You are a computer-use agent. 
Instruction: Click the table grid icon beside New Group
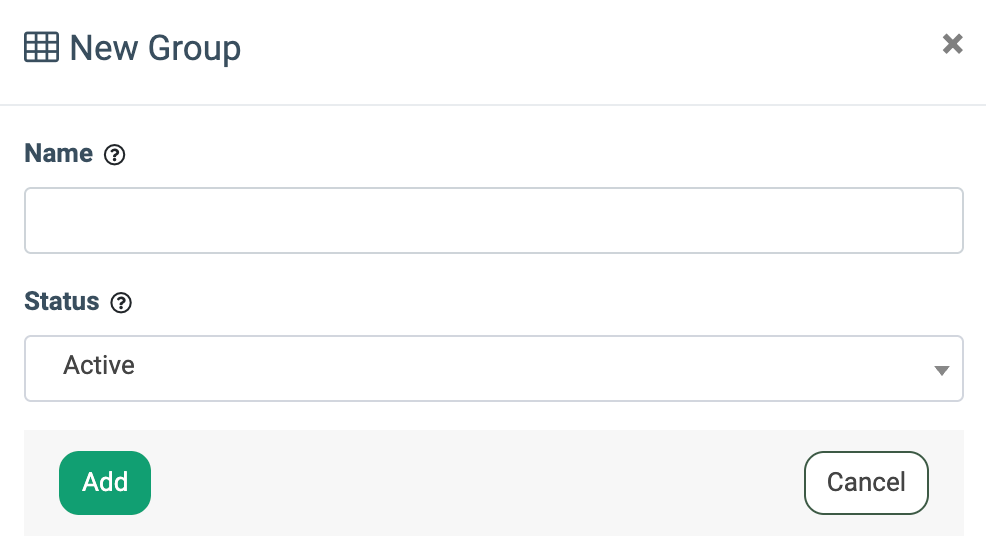coord(42,47)
